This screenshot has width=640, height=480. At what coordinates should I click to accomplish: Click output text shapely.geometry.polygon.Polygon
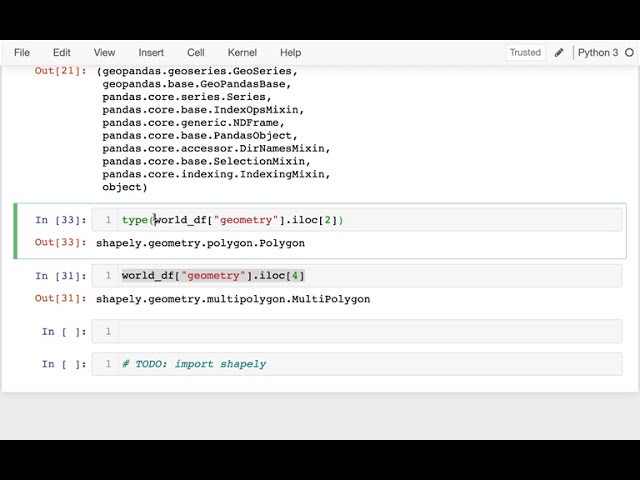point(200,243)
